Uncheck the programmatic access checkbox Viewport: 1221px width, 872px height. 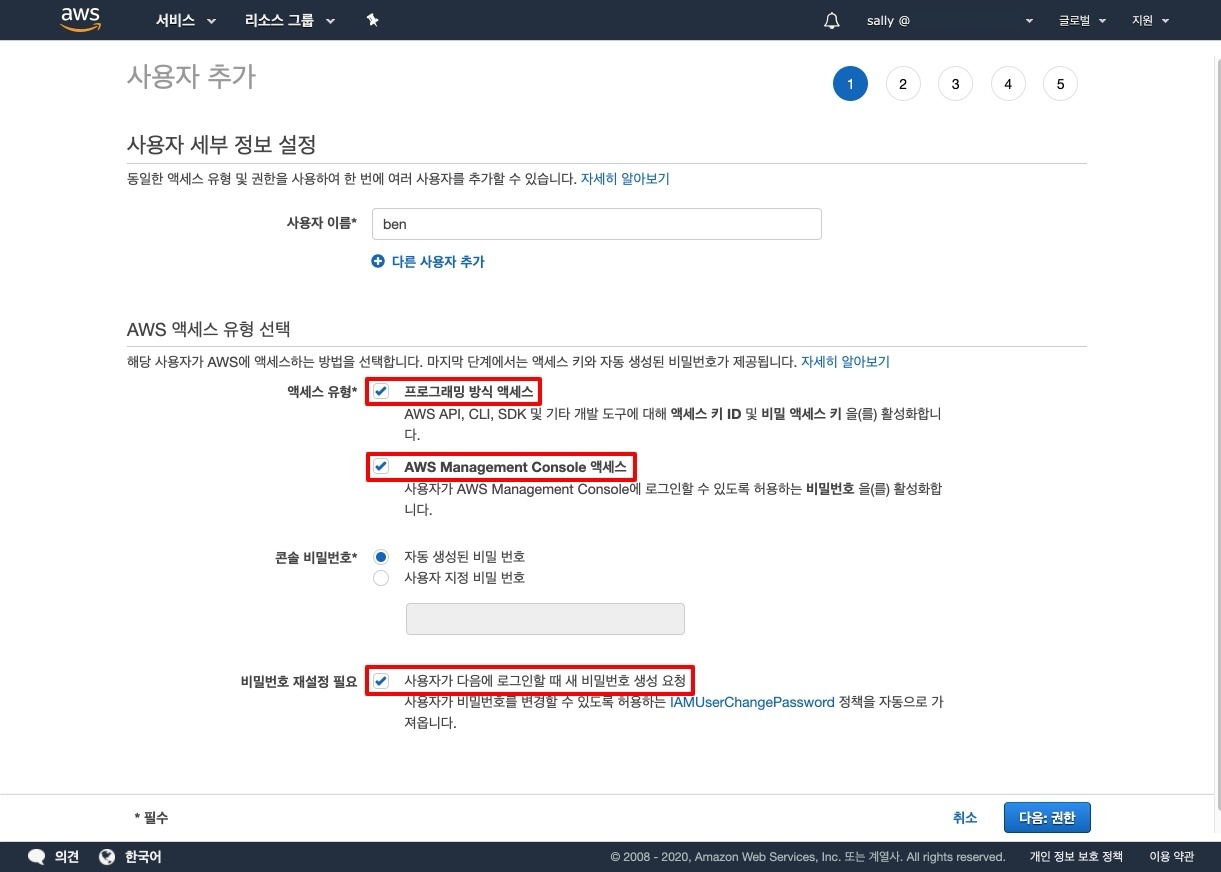point(381,392)
